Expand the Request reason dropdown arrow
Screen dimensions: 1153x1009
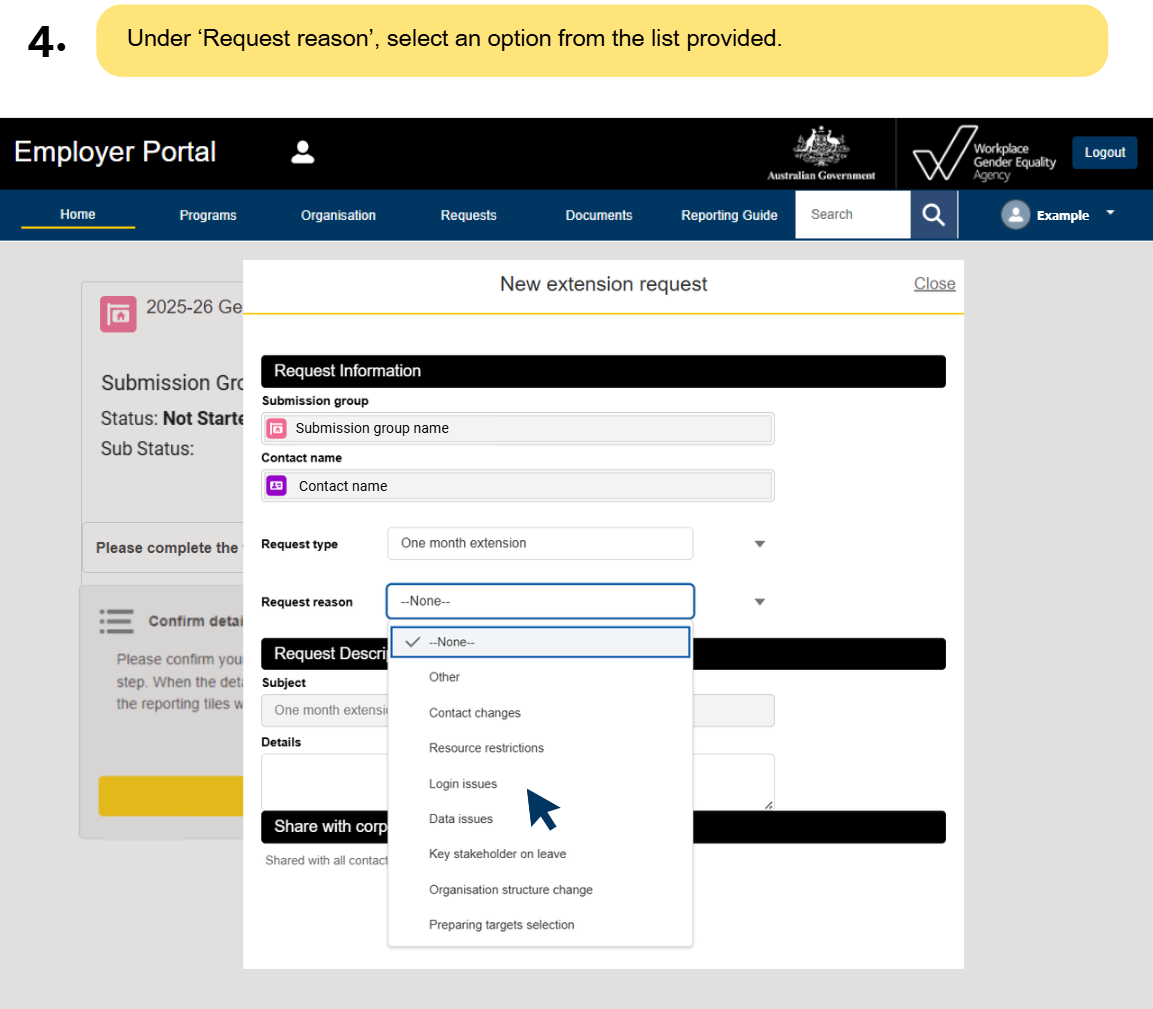(760, 601)
